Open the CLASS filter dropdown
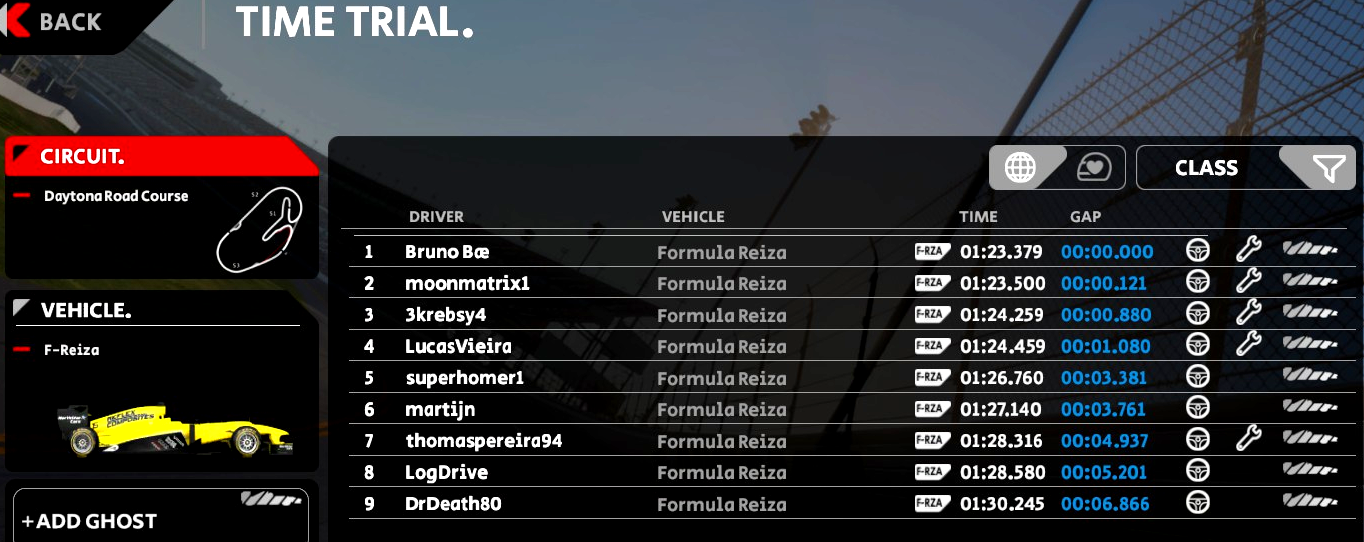This screenshot has height=542, width=1364. tap(1246, 168)
